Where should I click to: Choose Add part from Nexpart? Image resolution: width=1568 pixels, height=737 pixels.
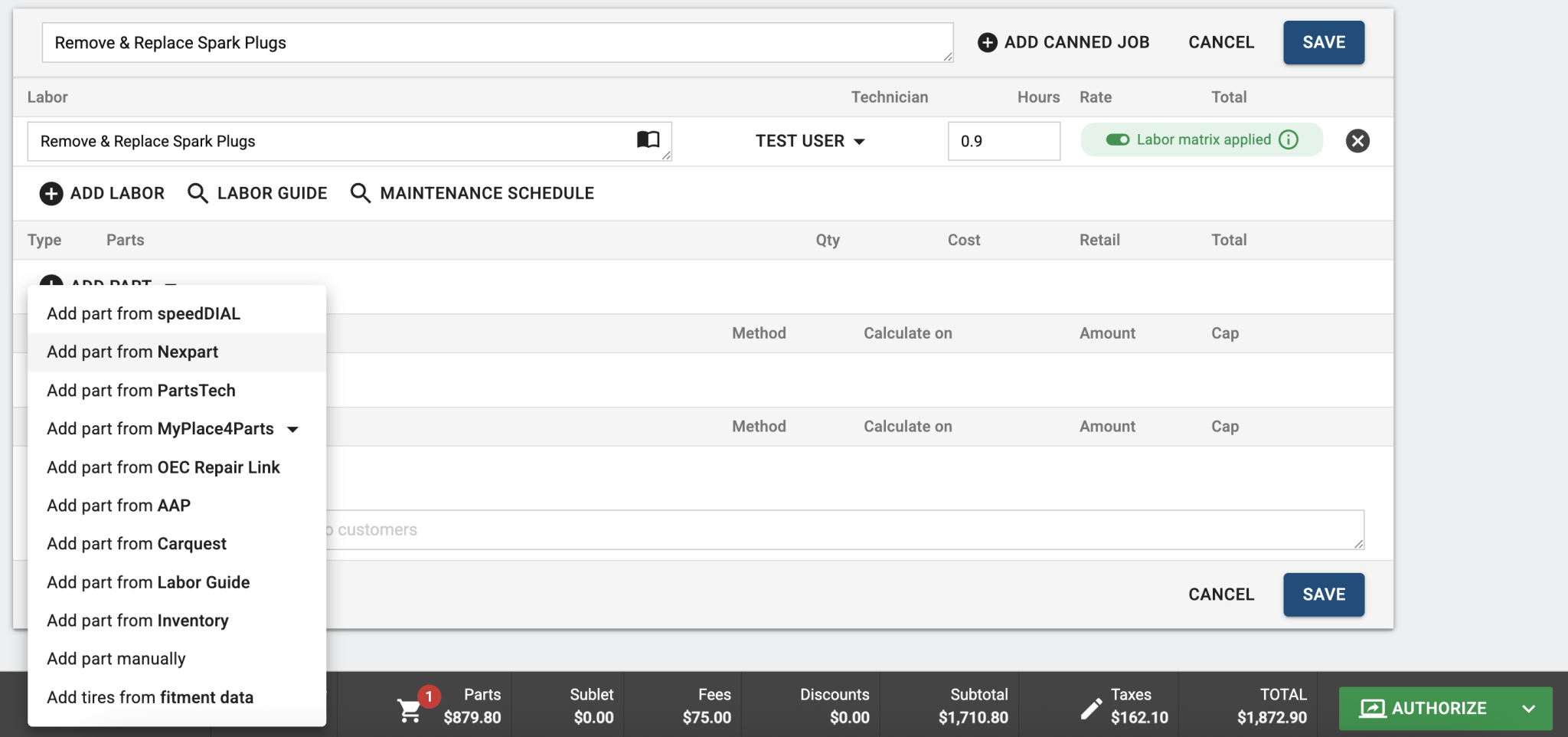click(132, 352)
